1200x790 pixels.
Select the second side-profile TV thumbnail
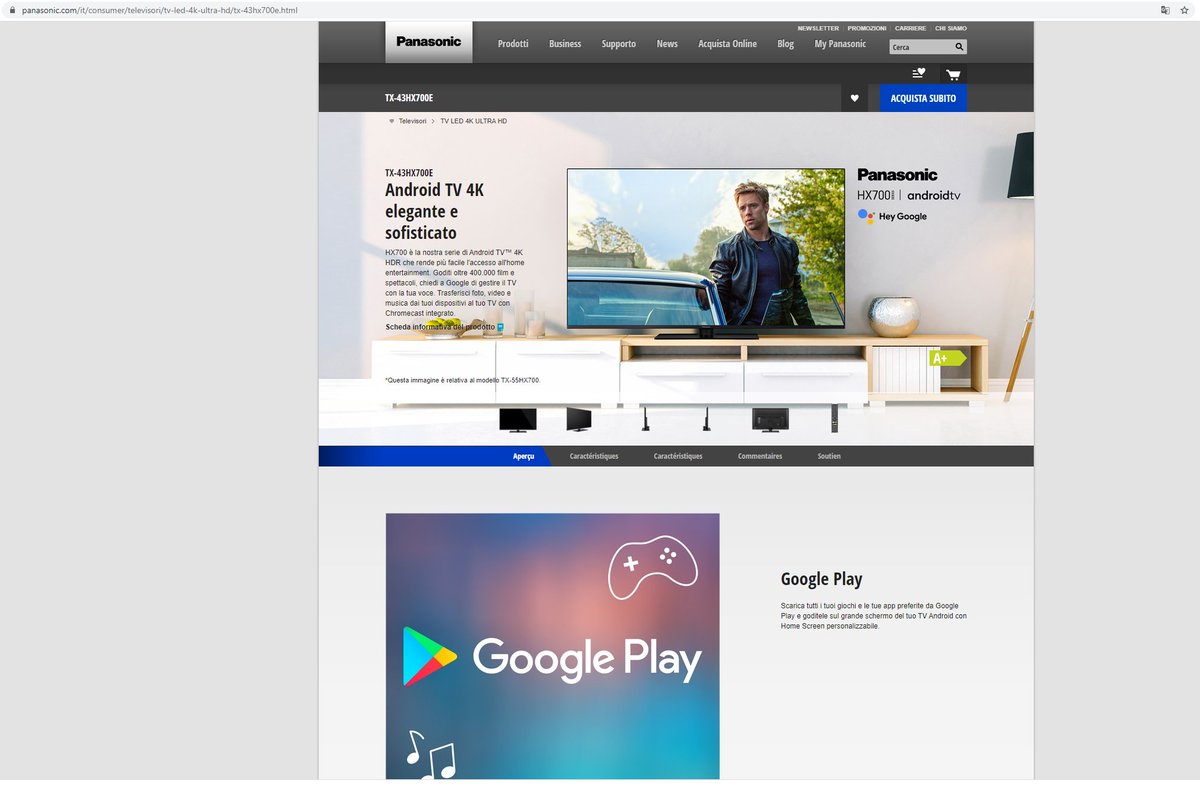706,419
